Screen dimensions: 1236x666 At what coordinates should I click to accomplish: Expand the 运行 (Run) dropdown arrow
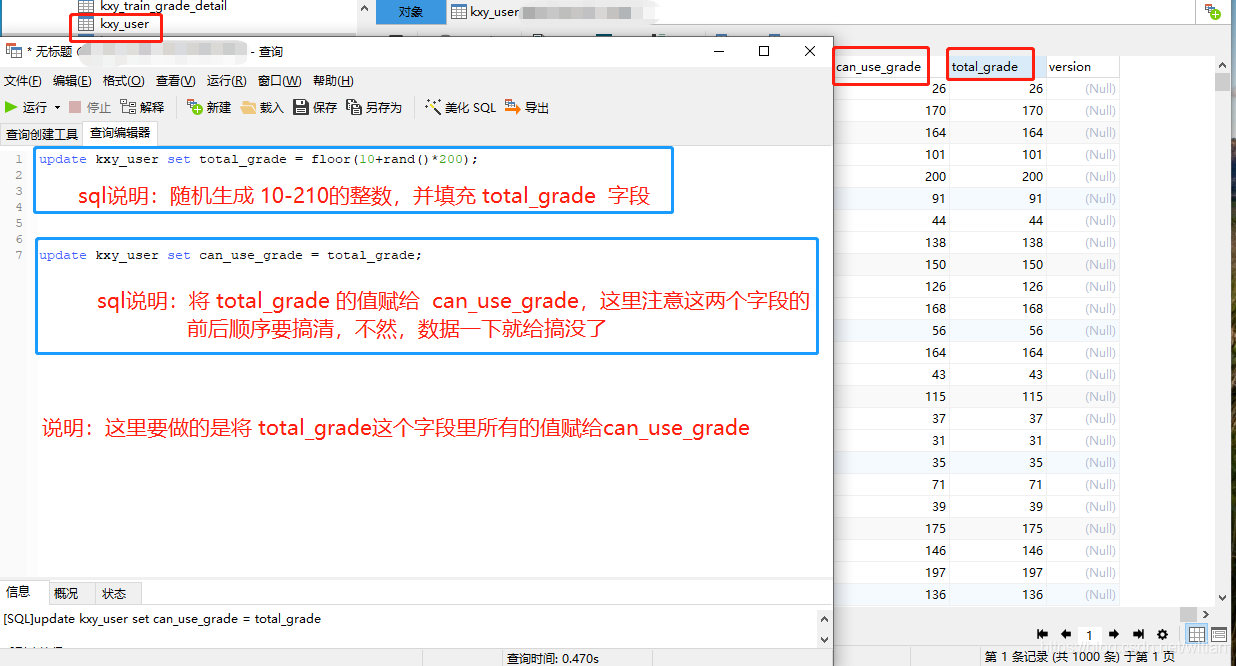coord(57,107)
